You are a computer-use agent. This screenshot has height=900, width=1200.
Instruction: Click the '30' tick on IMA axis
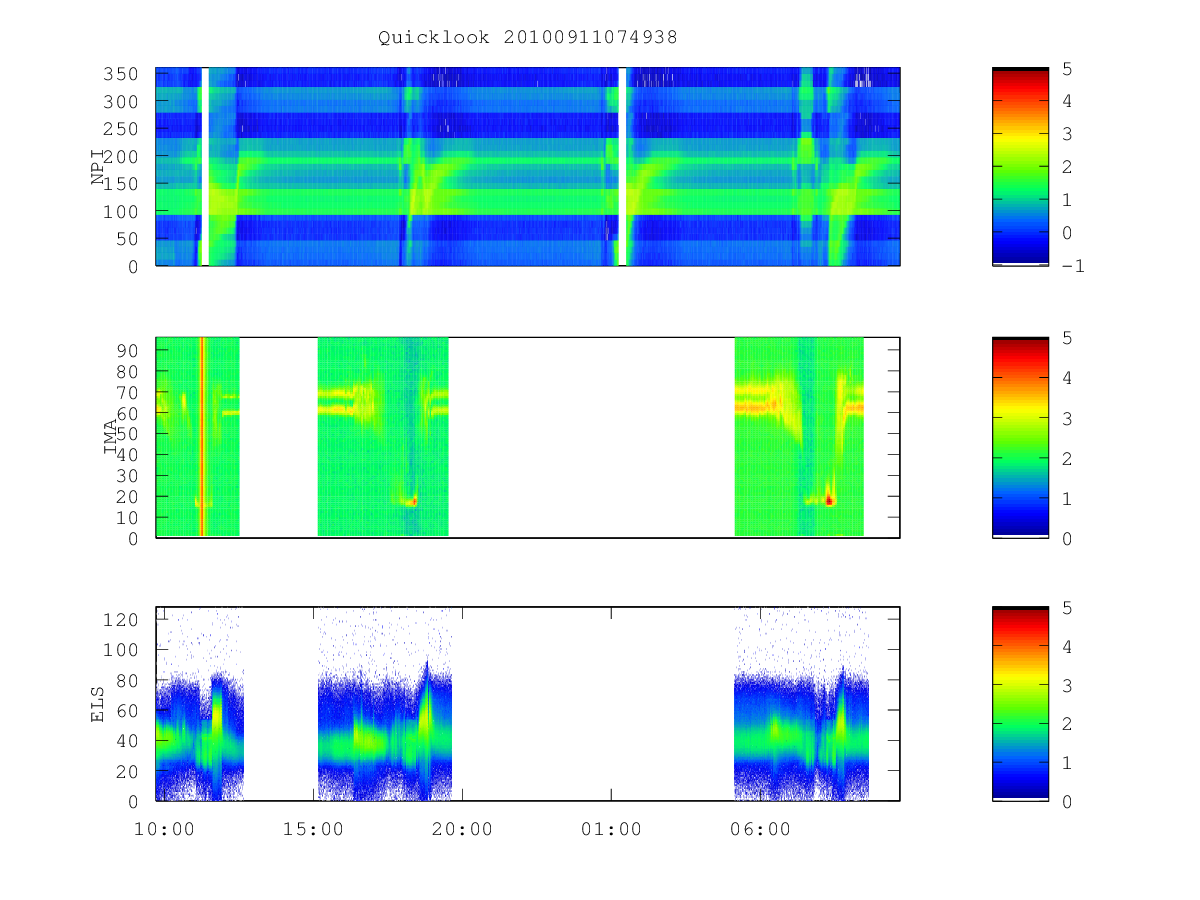tap(126, 476)
